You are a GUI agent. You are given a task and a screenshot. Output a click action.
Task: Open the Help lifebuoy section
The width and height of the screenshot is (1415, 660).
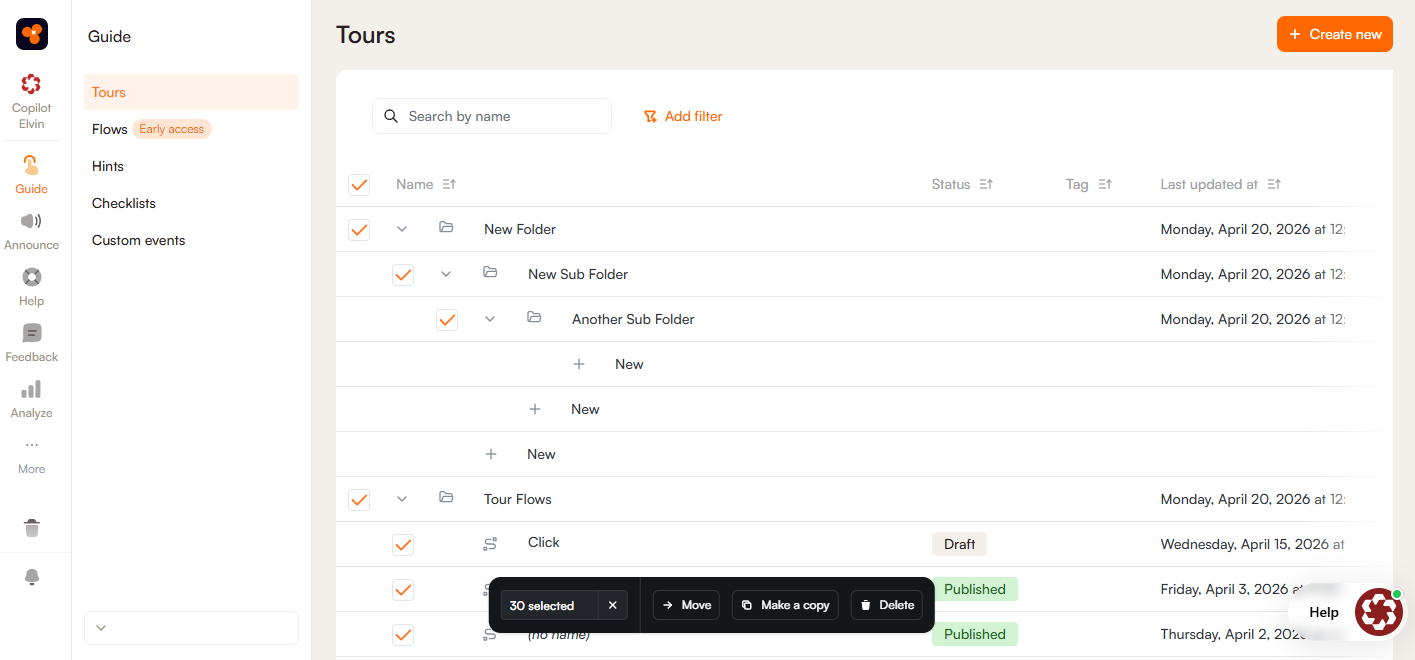(31, 278)
